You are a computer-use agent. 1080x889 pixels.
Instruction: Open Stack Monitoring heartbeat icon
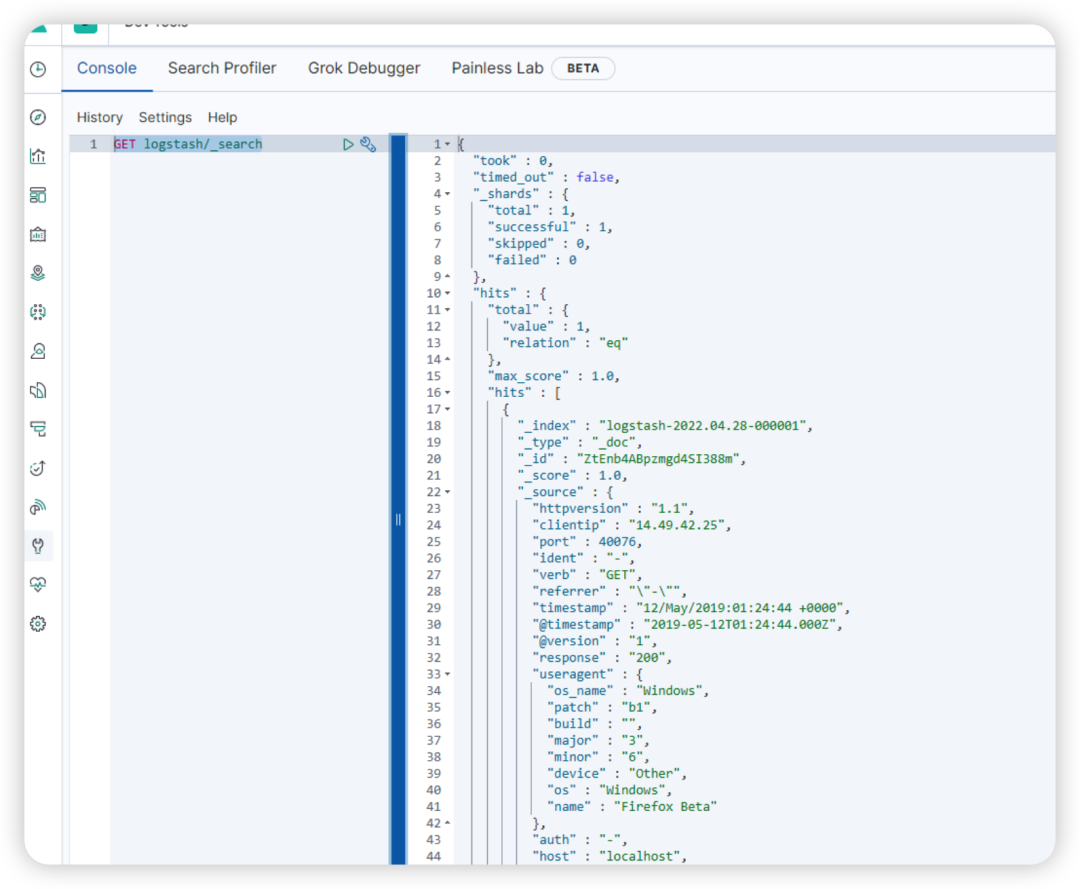coord(39,585)
